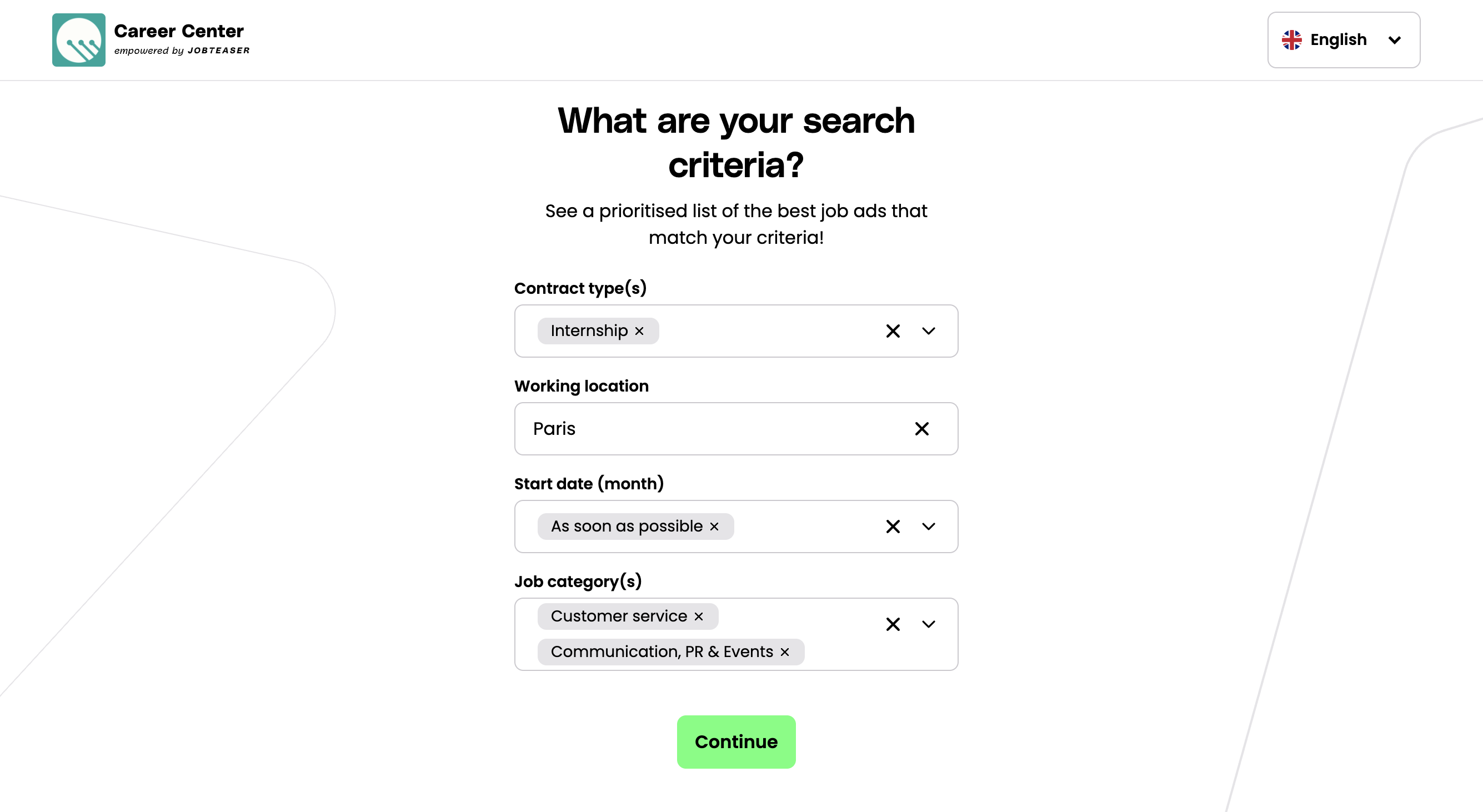This screenshot has width=1483, height=812.
Task: Click the UK flag icon
Action: coord(1291,39)
